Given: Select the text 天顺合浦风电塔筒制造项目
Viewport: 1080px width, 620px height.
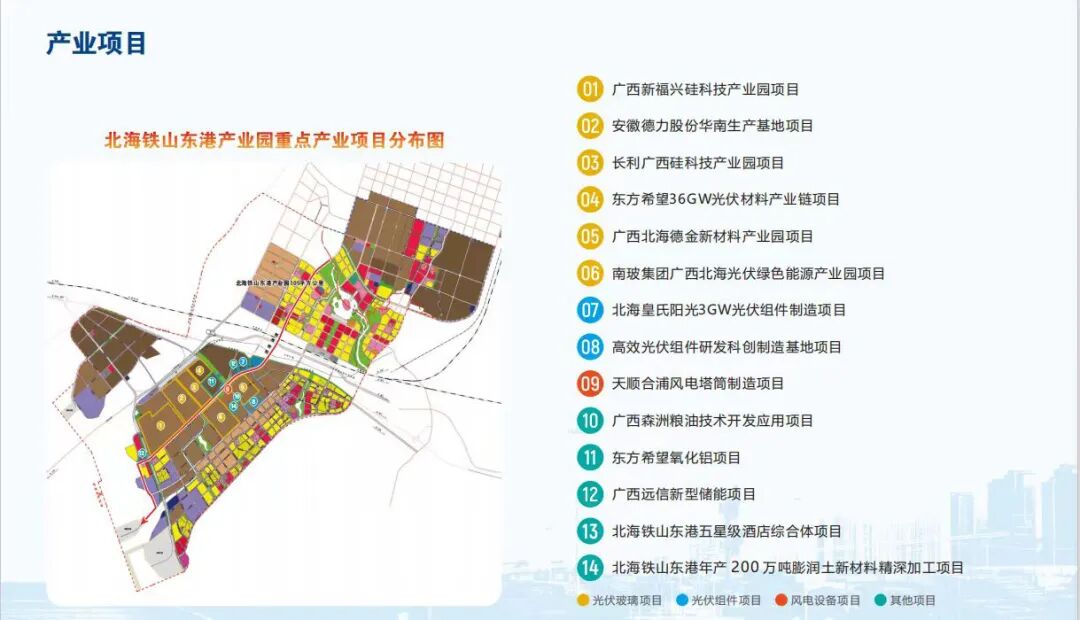Looking at the screenshot, I should coord(698,384).
